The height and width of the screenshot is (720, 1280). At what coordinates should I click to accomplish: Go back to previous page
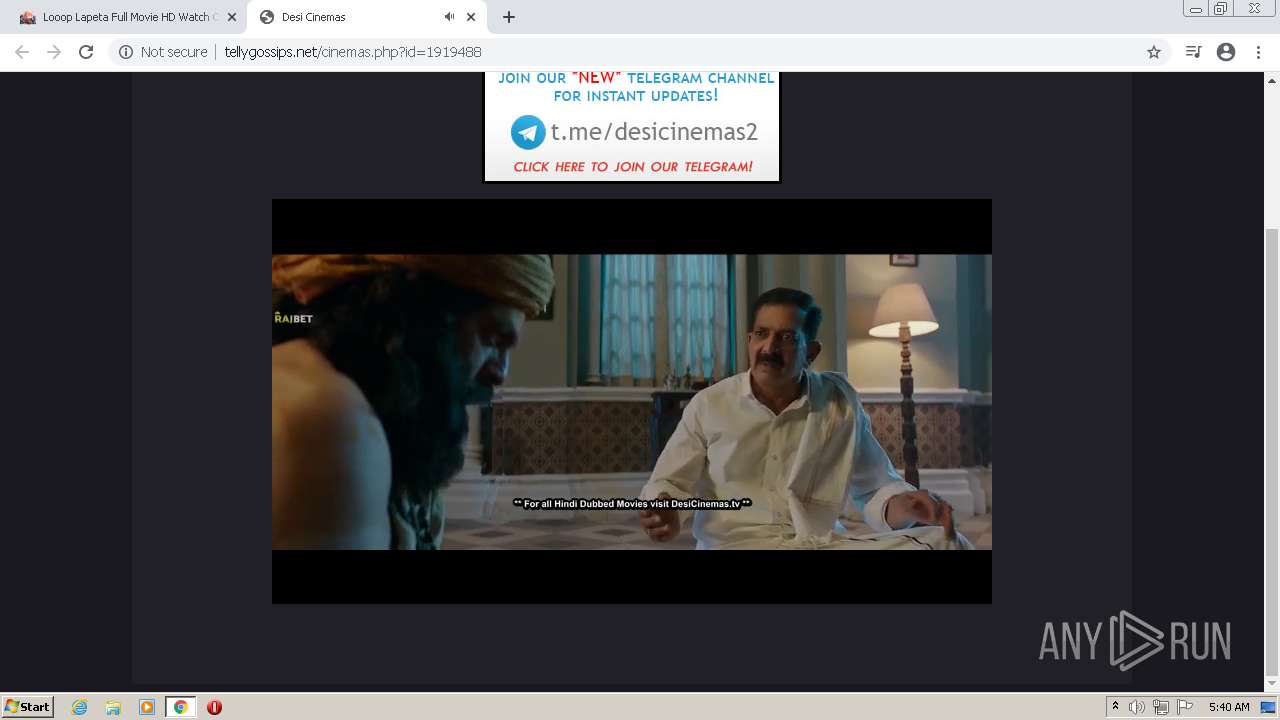tap(22, 52)
